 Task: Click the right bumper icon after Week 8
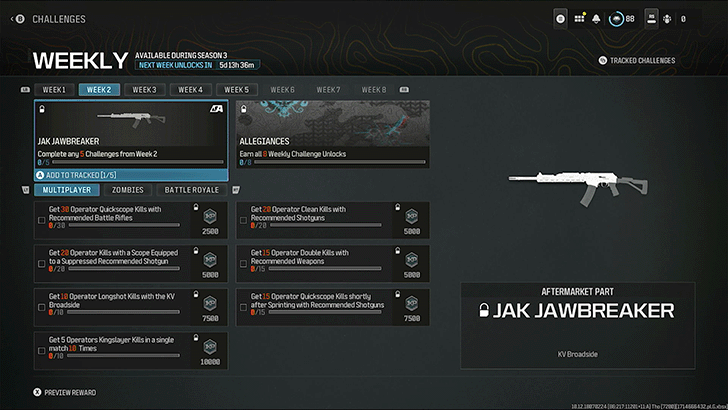(404, 90)
